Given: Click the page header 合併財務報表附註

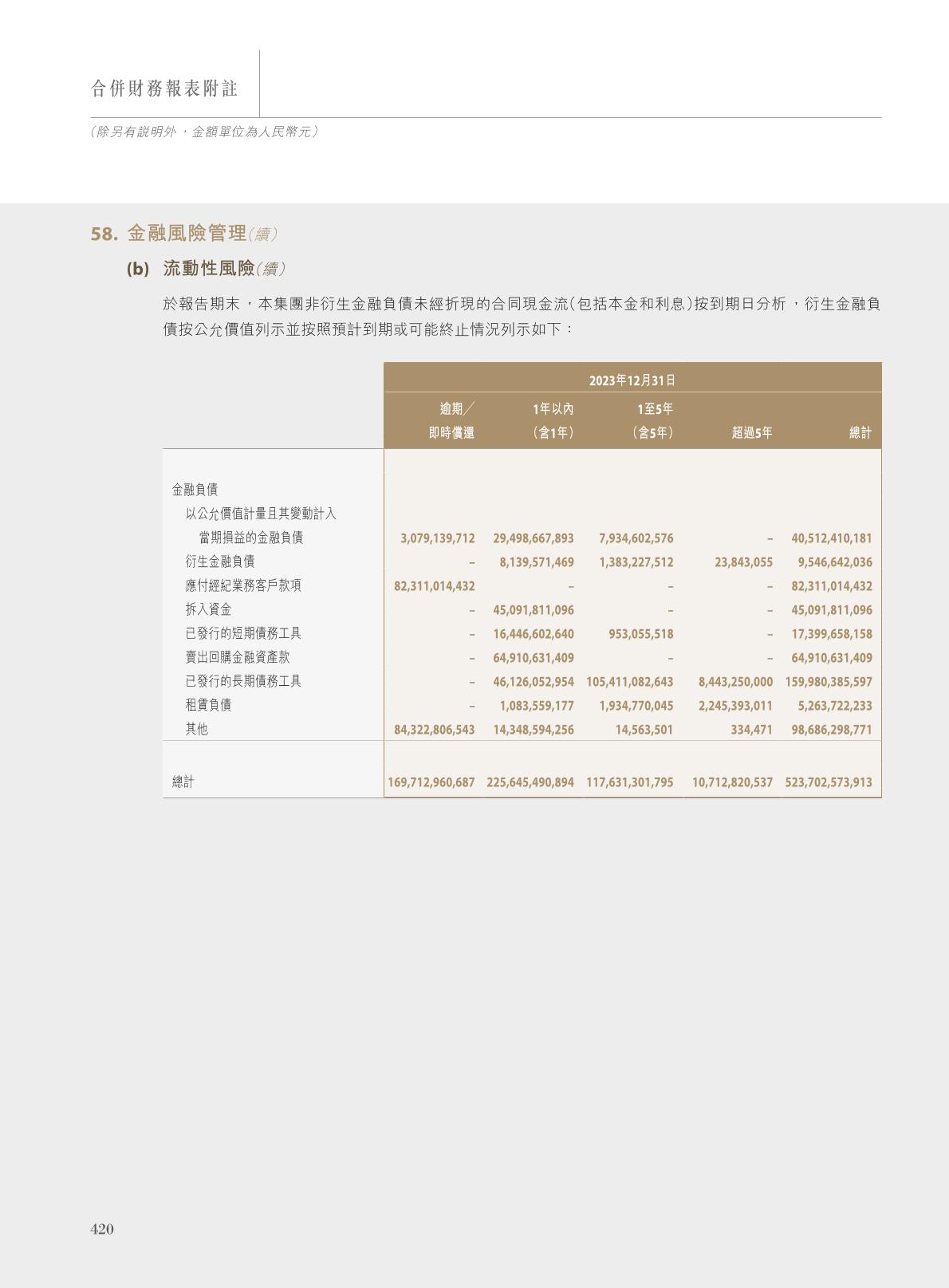Looking at the screenshot, I should [x=164, y=89].
